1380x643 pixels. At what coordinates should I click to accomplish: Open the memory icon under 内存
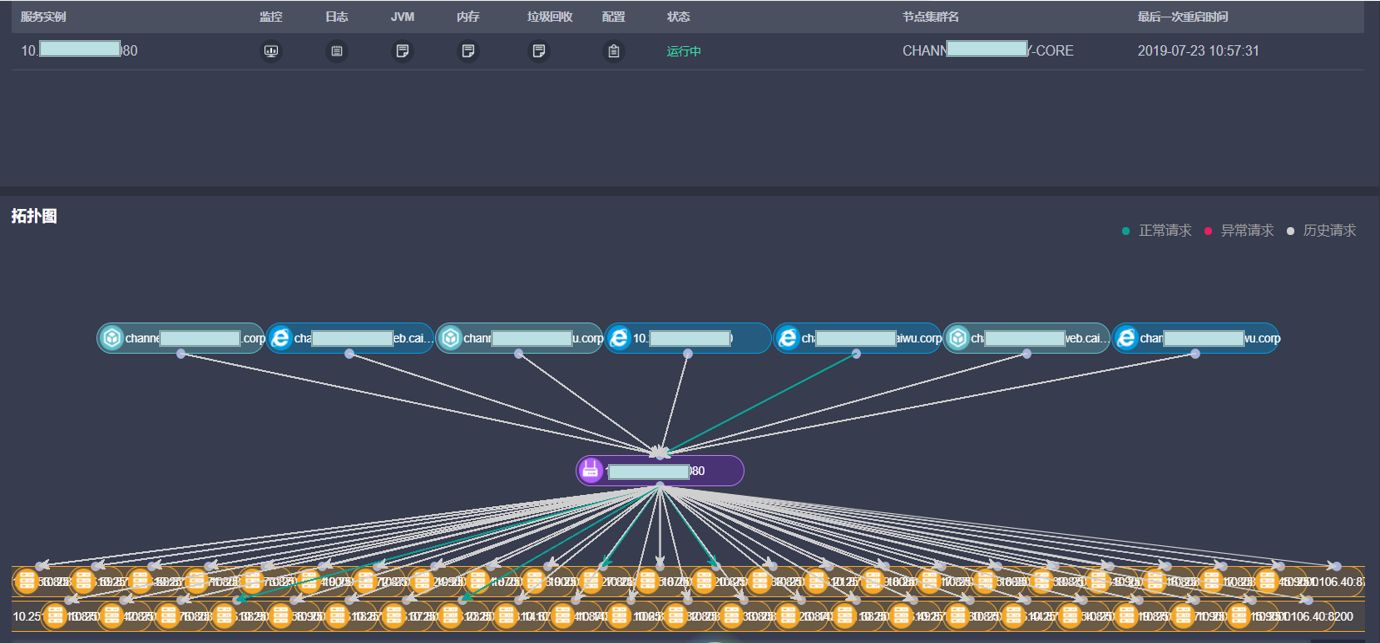467,51
